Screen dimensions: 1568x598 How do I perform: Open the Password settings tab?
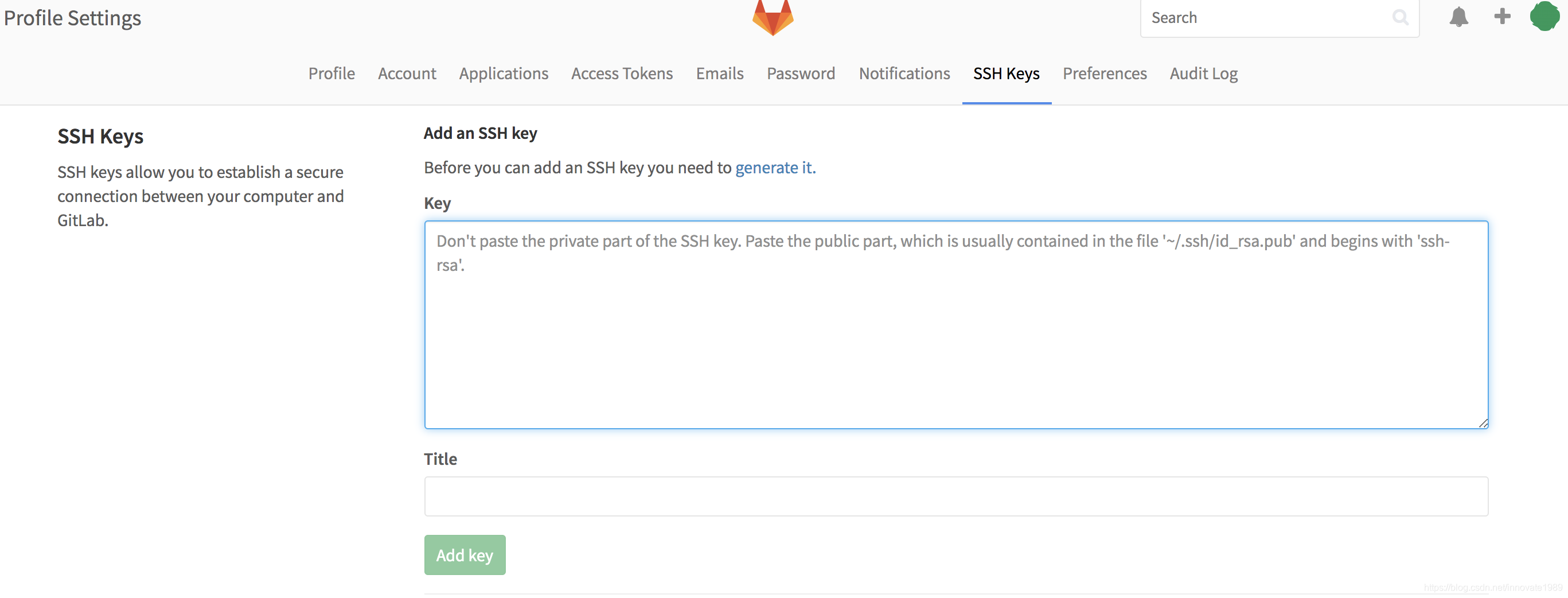(801, 73)
